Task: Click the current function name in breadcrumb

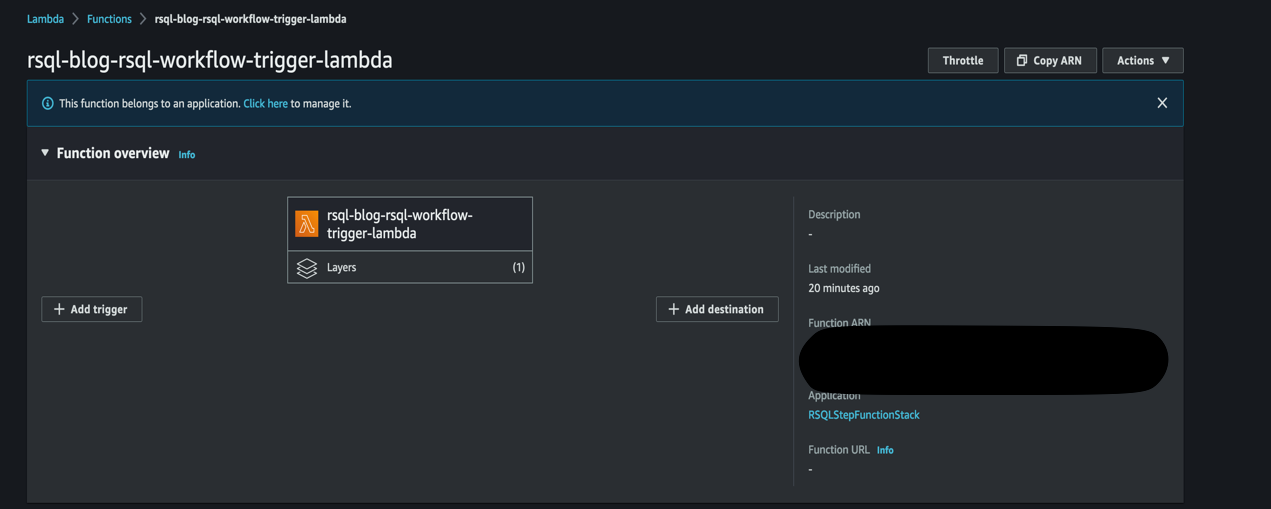Action: (250, 19)
